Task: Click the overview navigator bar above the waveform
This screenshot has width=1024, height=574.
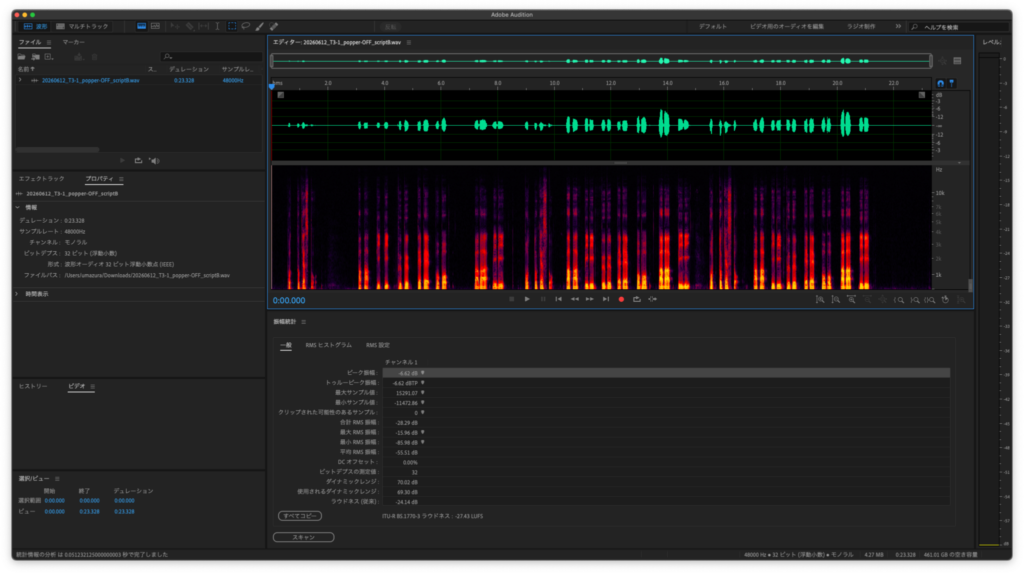Action: tap(601, 61)
